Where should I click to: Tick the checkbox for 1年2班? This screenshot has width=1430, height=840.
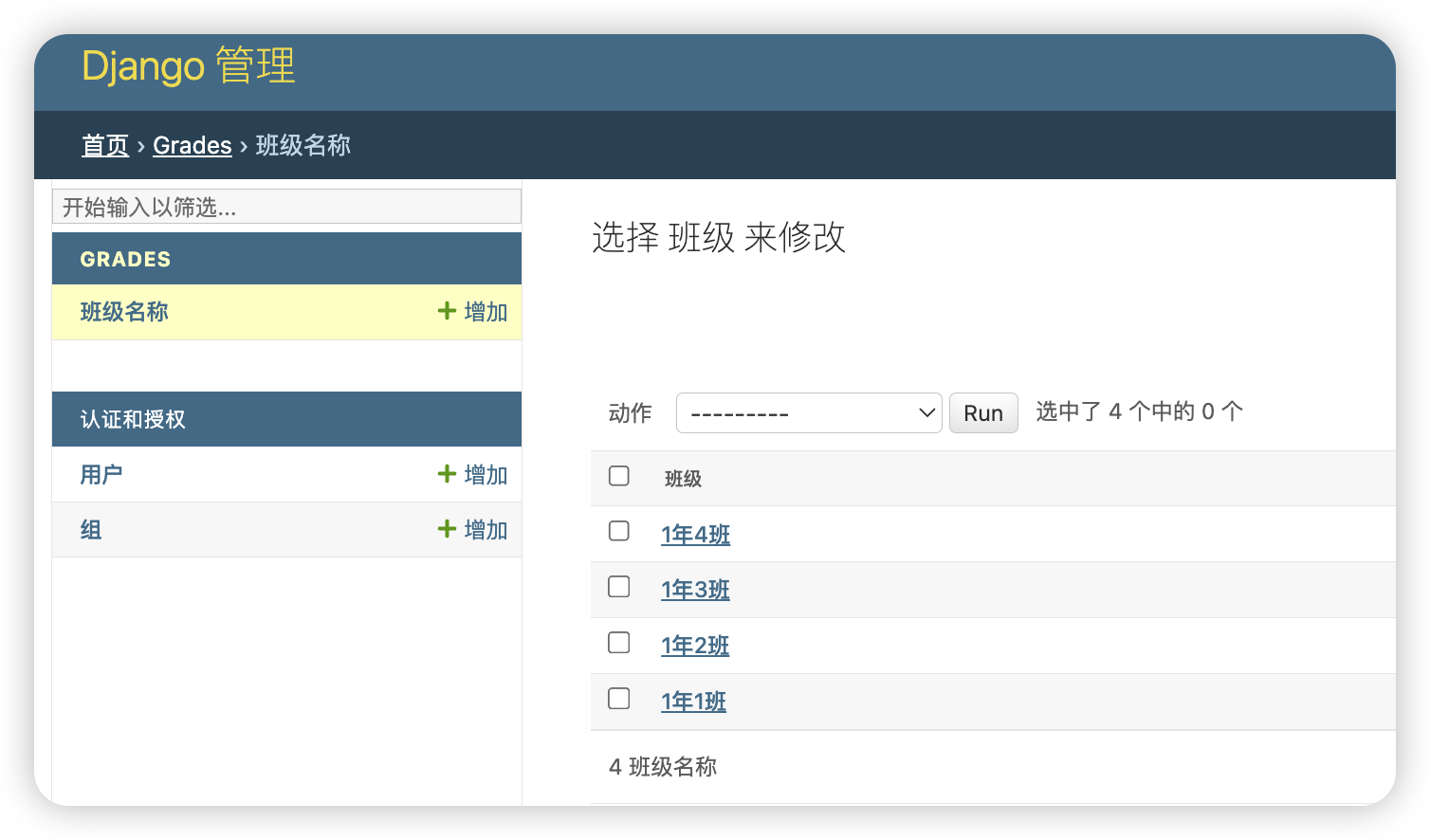point(619,643)
